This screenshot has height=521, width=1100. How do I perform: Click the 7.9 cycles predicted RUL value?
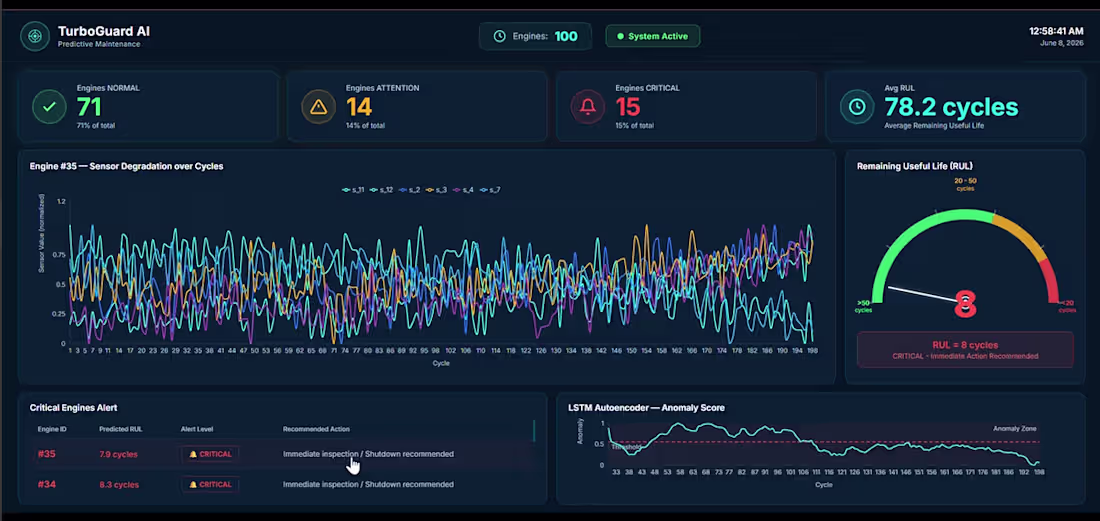[x=119, y=454]
